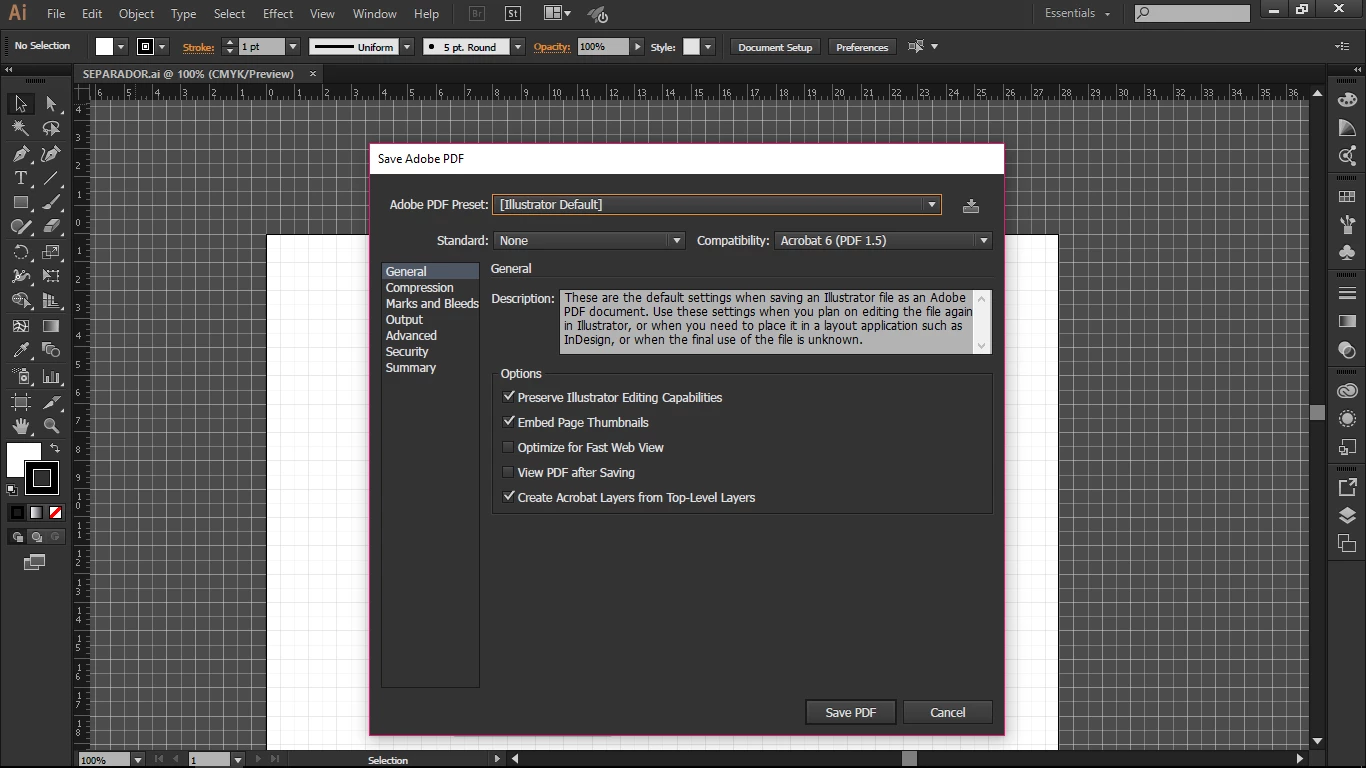Open the Window menu

pos(375,14)
